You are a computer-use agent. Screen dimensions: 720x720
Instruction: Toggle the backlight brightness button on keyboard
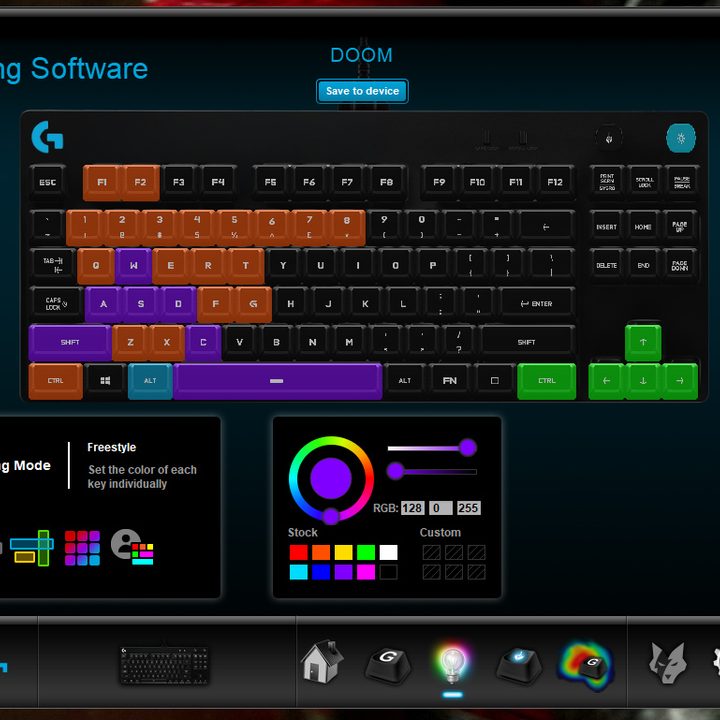tap(681, 138)
